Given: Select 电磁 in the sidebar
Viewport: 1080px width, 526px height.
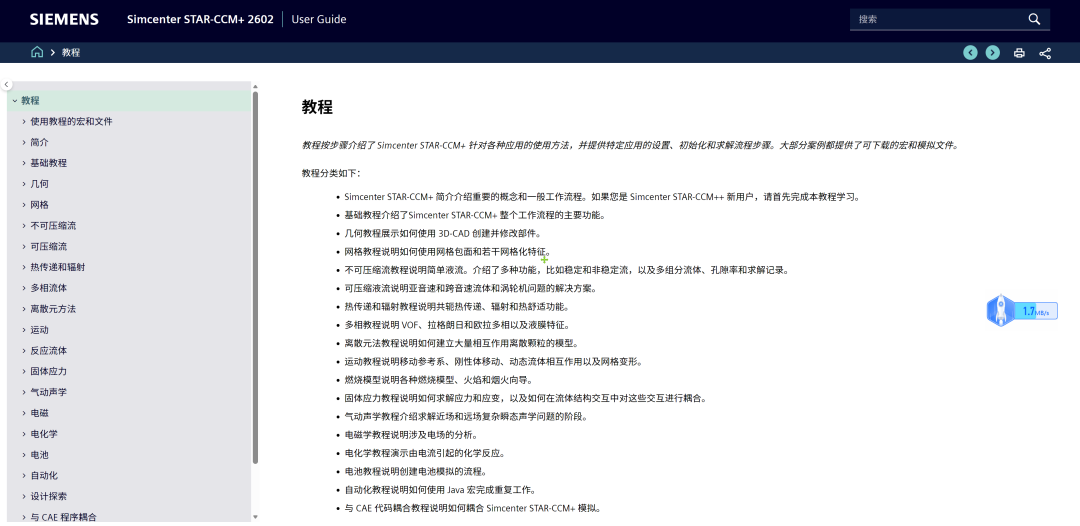Looking at the screenshot, I should 39,413.
